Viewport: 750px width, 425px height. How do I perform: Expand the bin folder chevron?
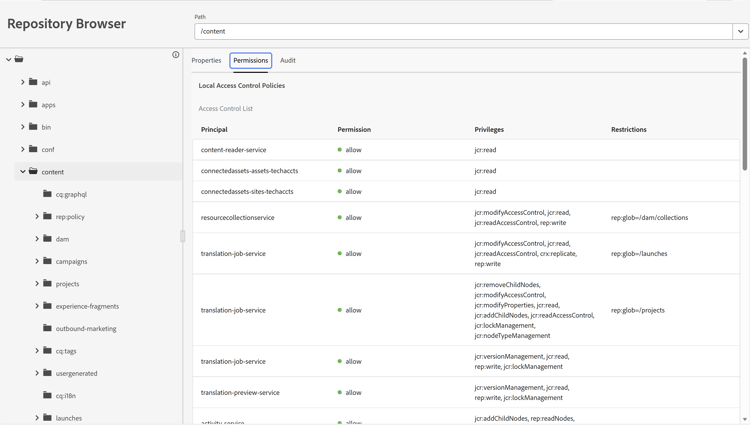pyautogui.click(x=23, y=127)
